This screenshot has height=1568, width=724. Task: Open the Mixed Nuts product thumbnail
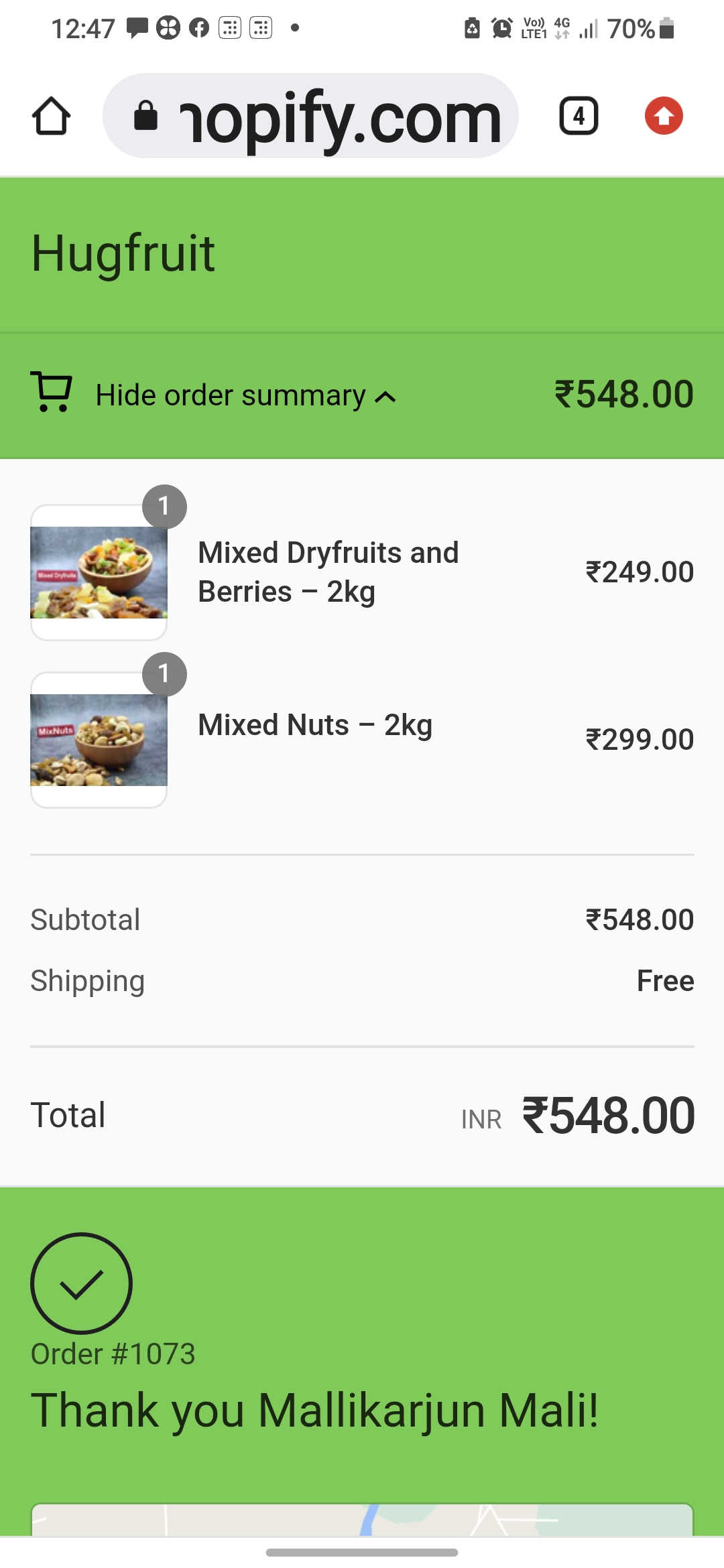[x=99, y=740]
